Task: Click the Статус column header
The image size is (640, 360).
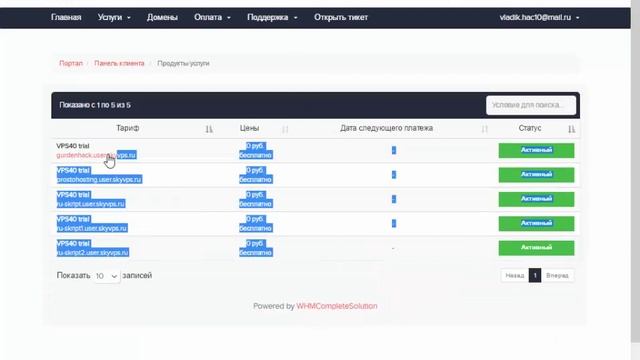Action: click(530, 128)
